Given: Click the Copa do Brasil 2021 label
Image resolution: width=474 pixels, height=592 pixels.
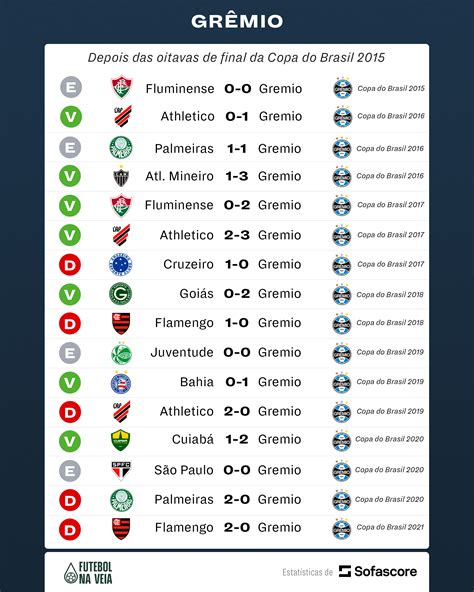Looking at the screenshot, I should click(390, 527).
